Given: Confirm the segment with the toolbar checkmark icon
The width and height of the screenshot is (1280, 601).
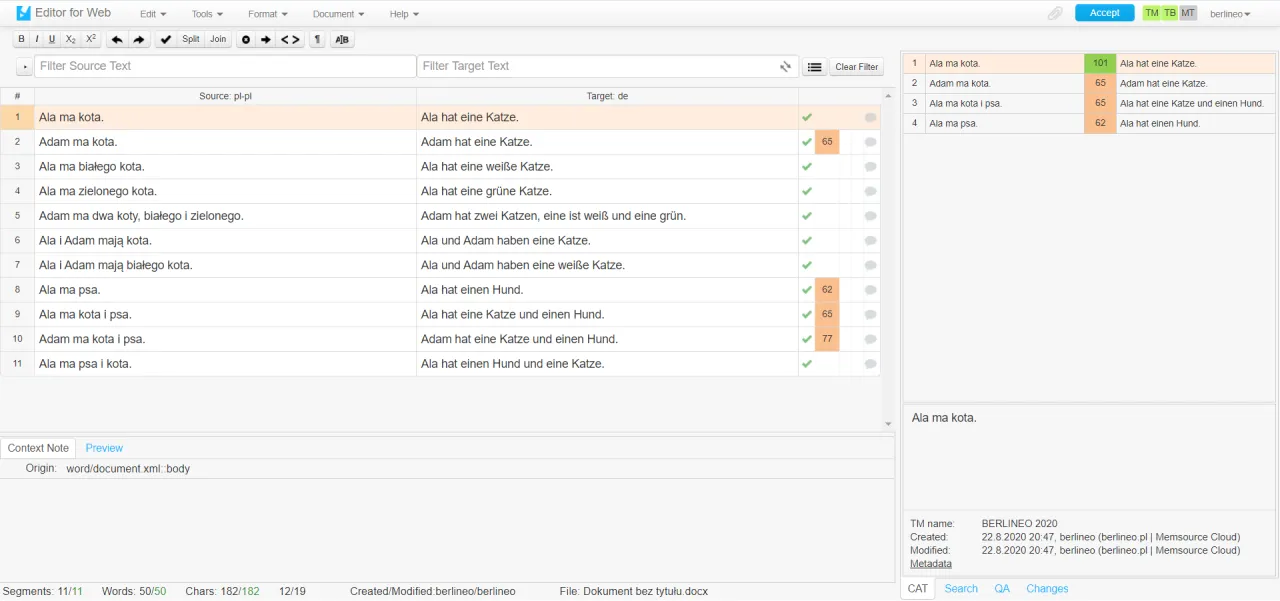Looking at the screenshot, I should (x=166, y=39).
